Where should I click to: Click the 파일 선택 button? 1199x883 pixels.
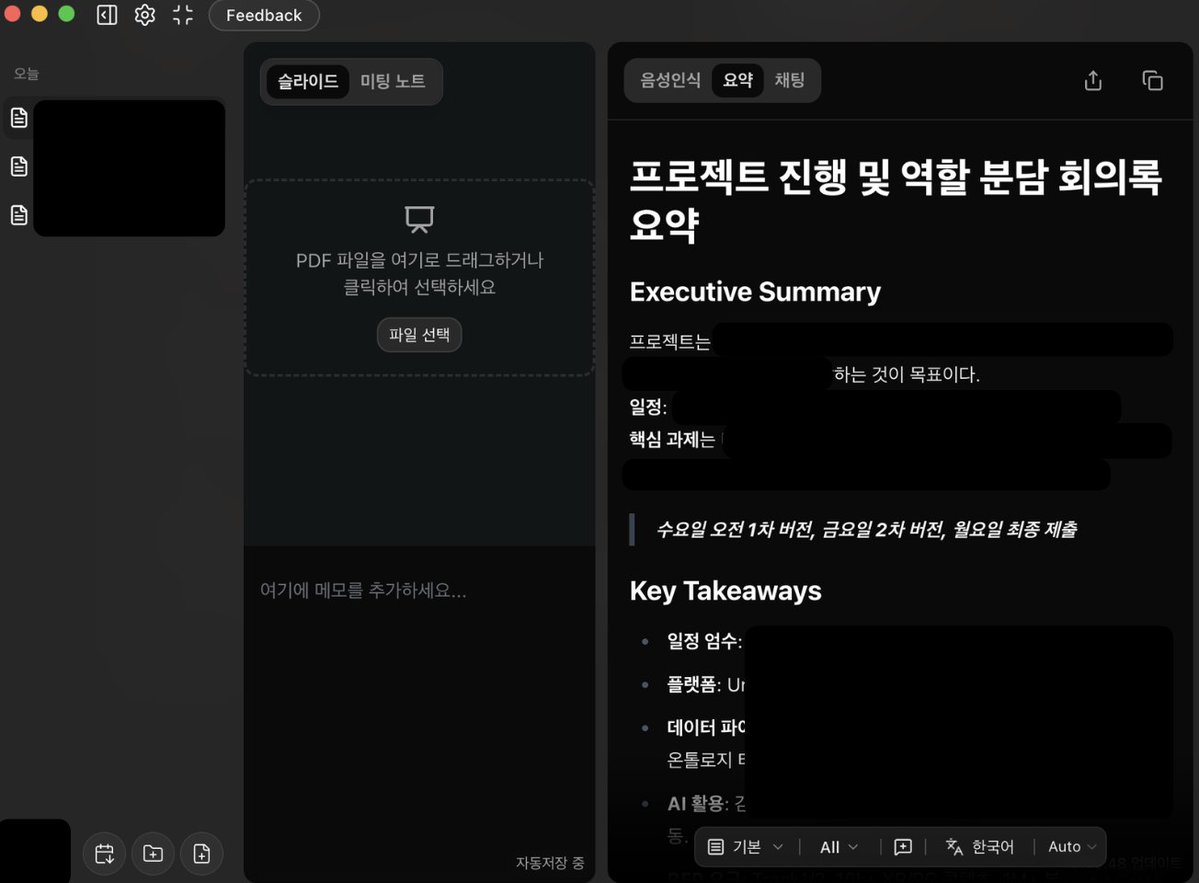click(419, 335)
